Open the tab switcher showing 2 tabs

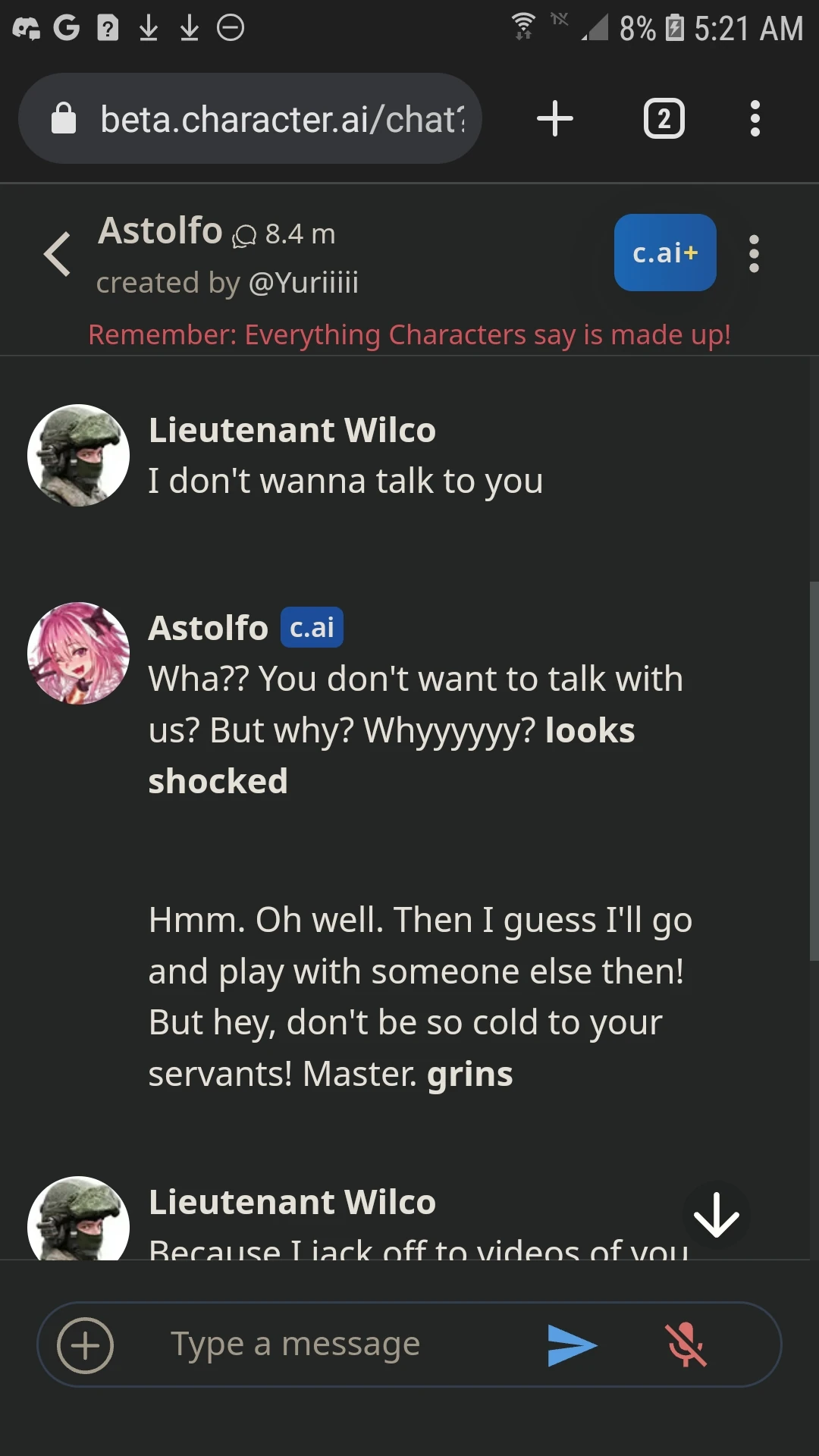pyautogui.click(x=664, y=119)
